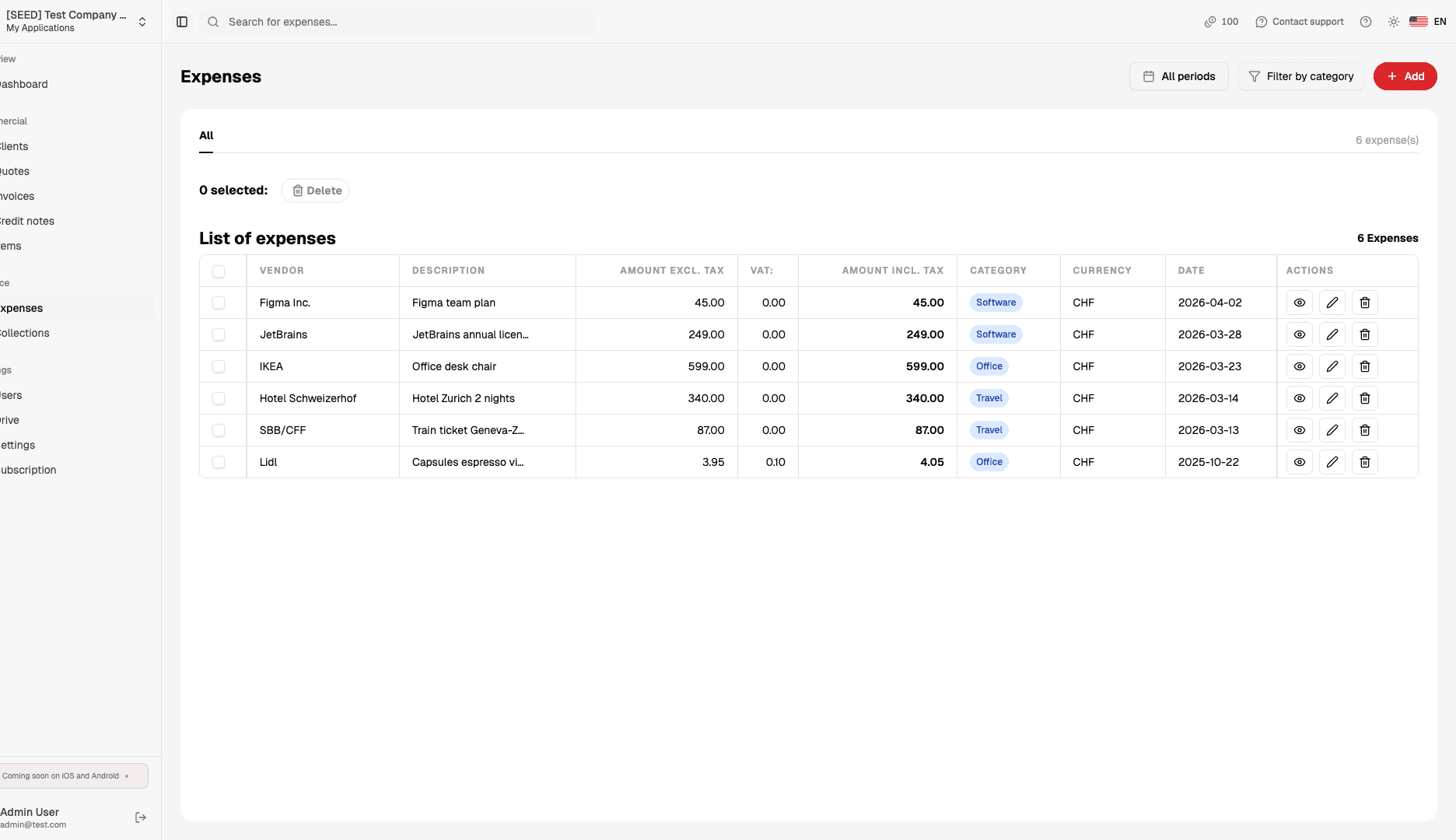The height and width of the screenshot is (840, 1456).
Task: Click the Delete button above the list
Action: pyautogui.click(x=315, y=191)
